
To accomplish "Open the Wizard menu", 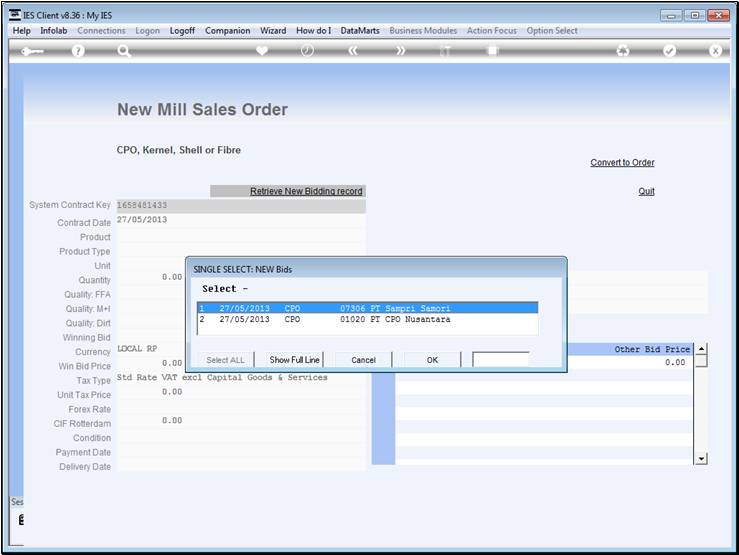I will 273,31.
